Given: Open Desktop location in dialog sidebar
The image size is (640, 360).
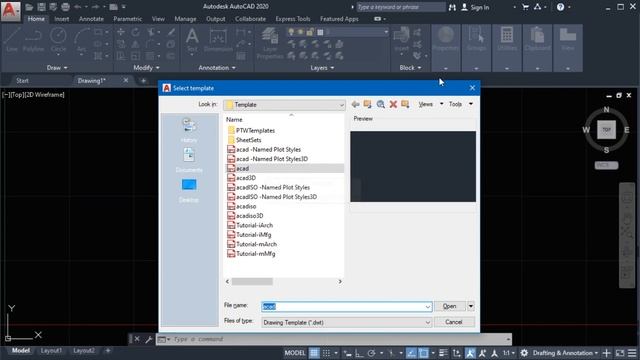Looking at the screenshot, I should pos(189,190).
